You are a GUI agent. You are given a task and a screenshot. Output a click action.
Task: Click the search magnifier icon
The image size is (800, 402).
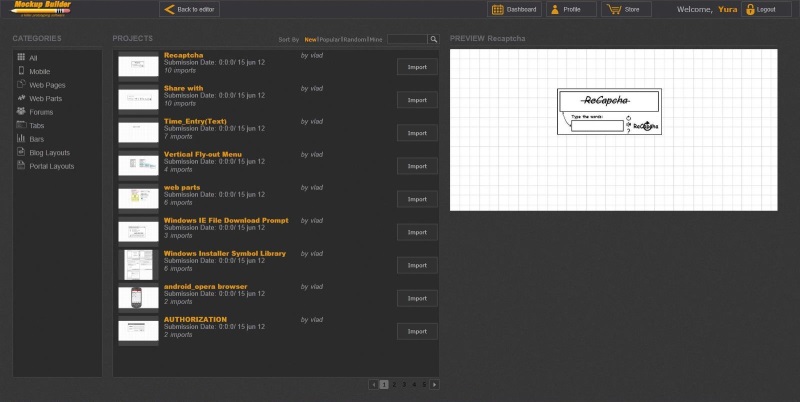click(433, 39)
